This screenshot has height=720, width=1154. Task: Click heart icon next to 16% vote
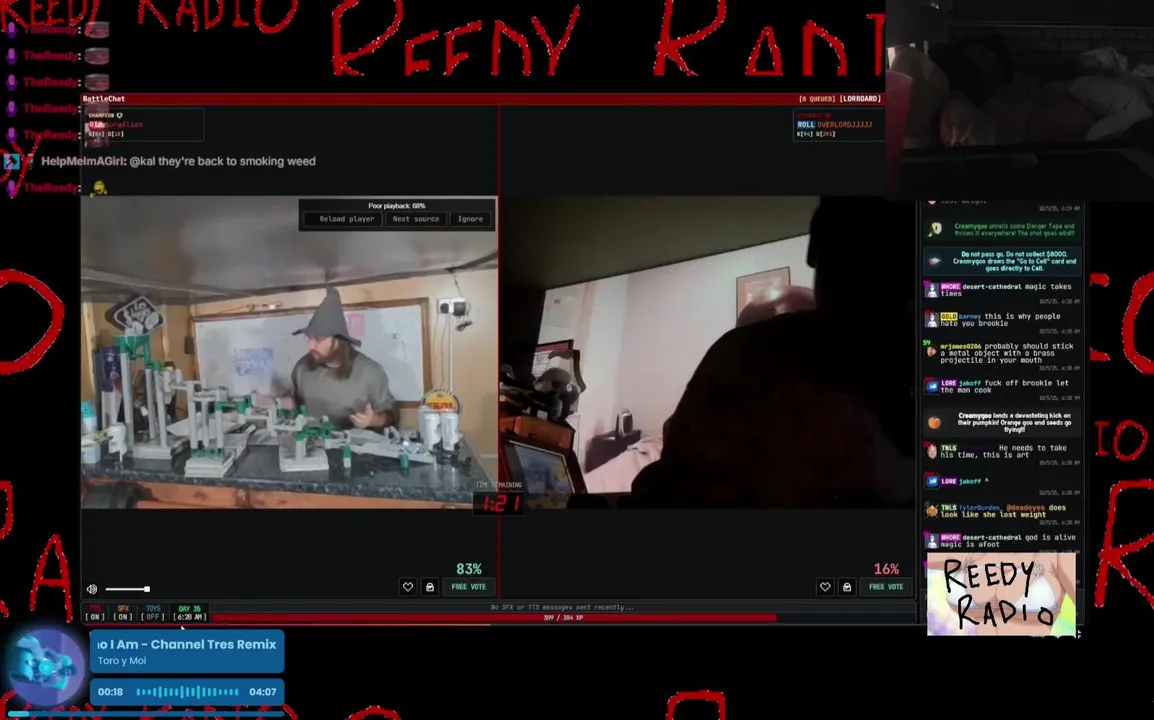[825, 587]
